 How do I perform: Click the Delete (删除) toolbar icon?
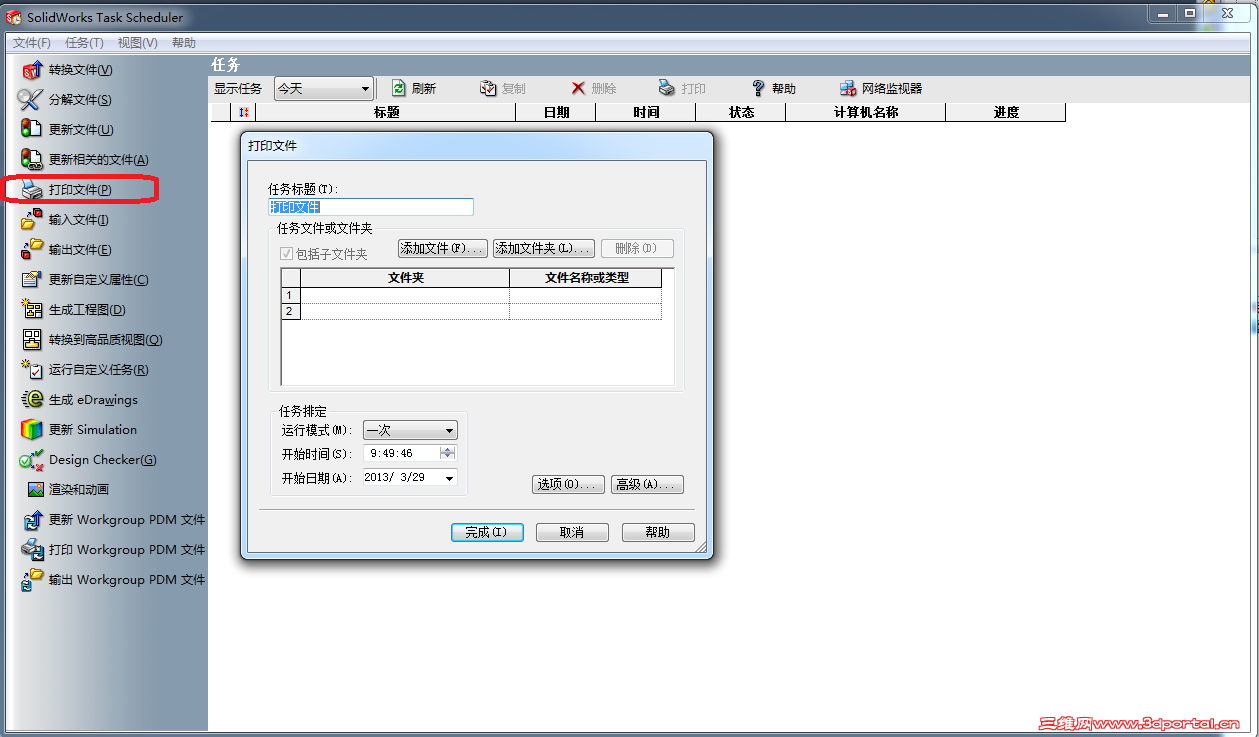(x=578, y=88)
